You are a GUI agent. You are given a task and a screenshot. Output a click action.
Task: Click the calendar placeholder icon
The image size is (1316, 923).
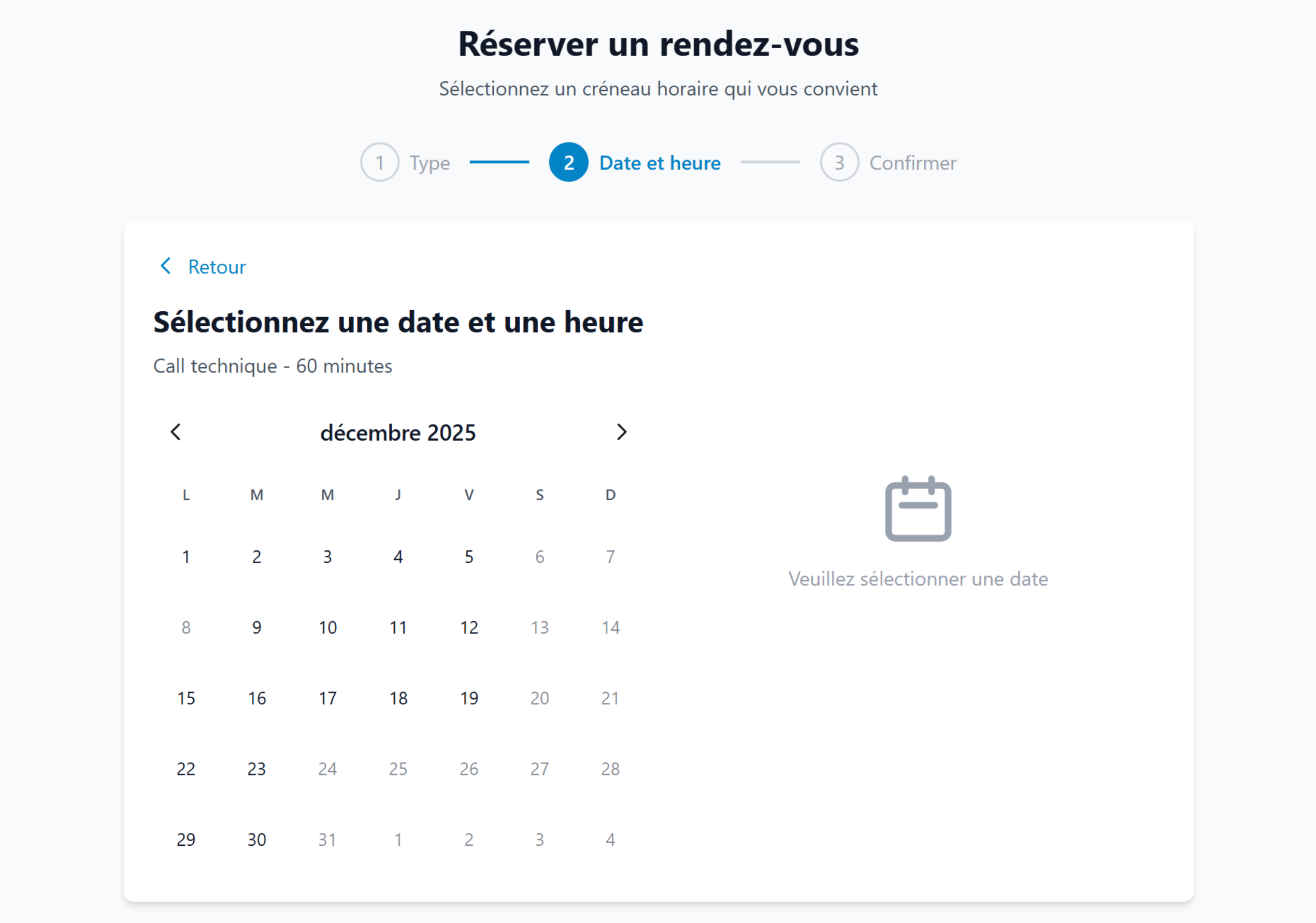click(x=917, y=510)
